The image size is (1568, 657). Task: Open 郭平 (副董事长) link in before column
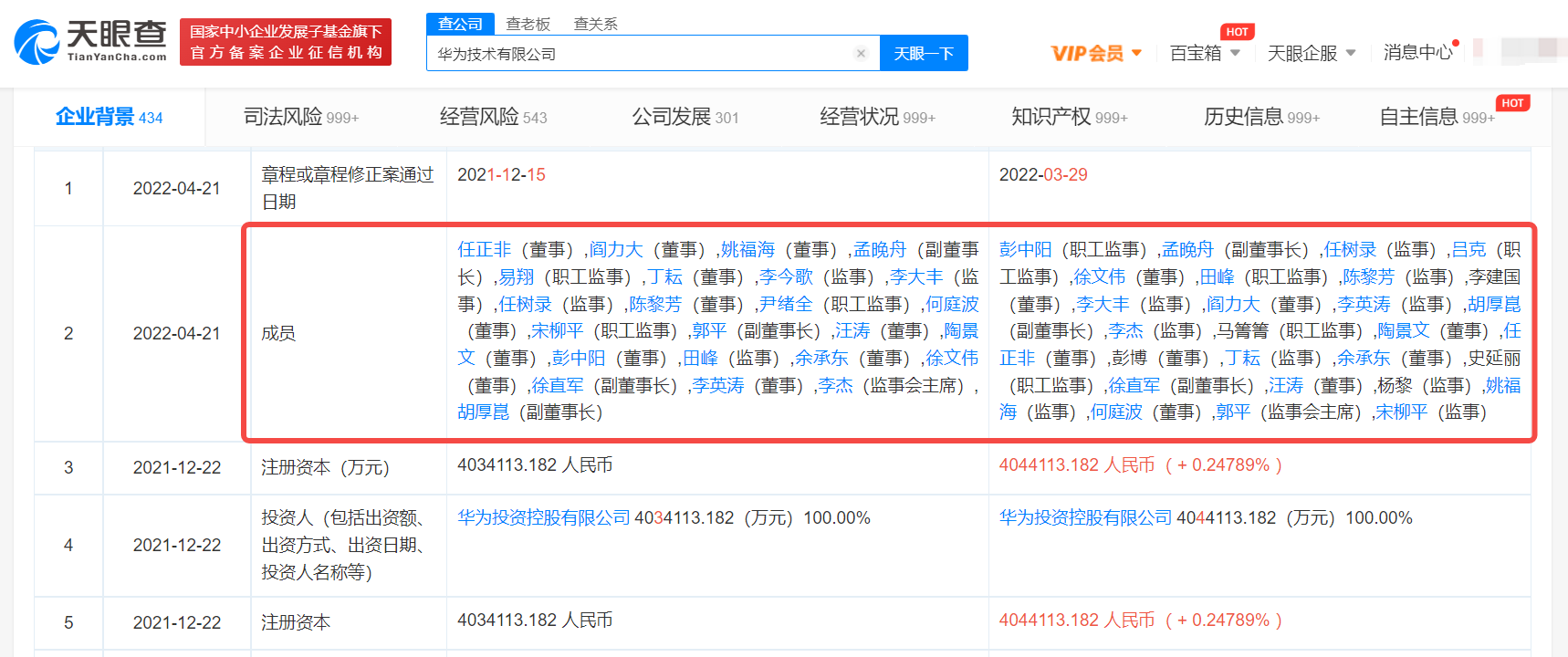[709, 330]
